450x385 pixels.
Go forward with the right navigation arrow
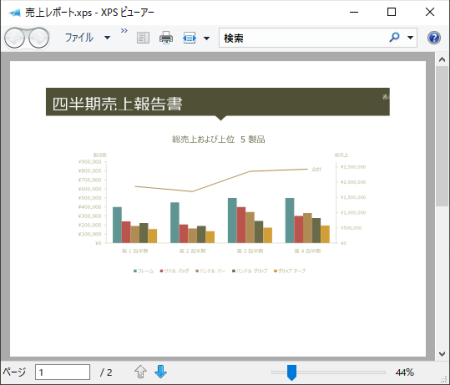(39, 38)
